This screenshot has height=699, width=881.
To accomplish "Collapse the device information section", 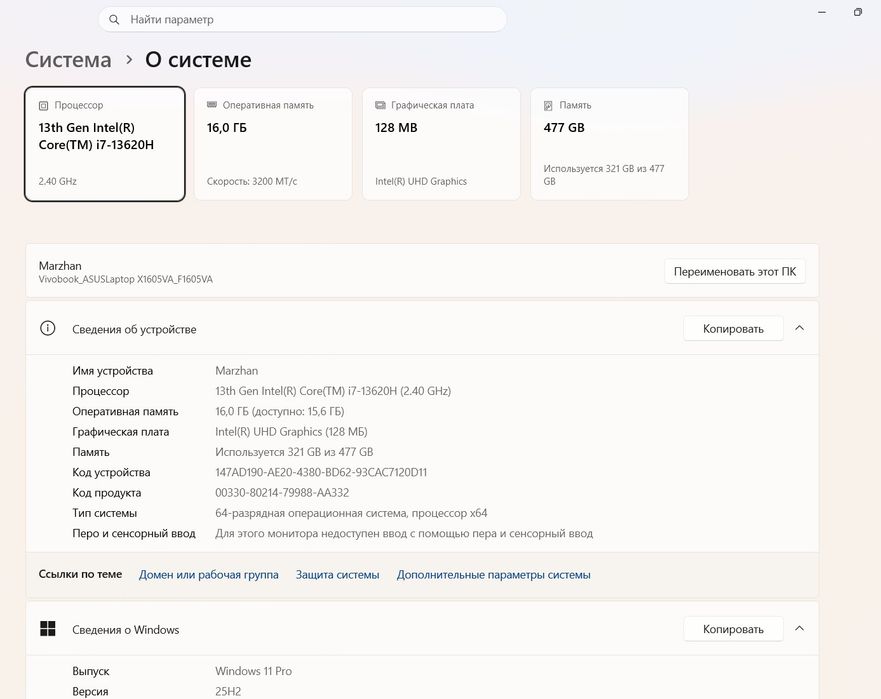I will coord(800,328).
